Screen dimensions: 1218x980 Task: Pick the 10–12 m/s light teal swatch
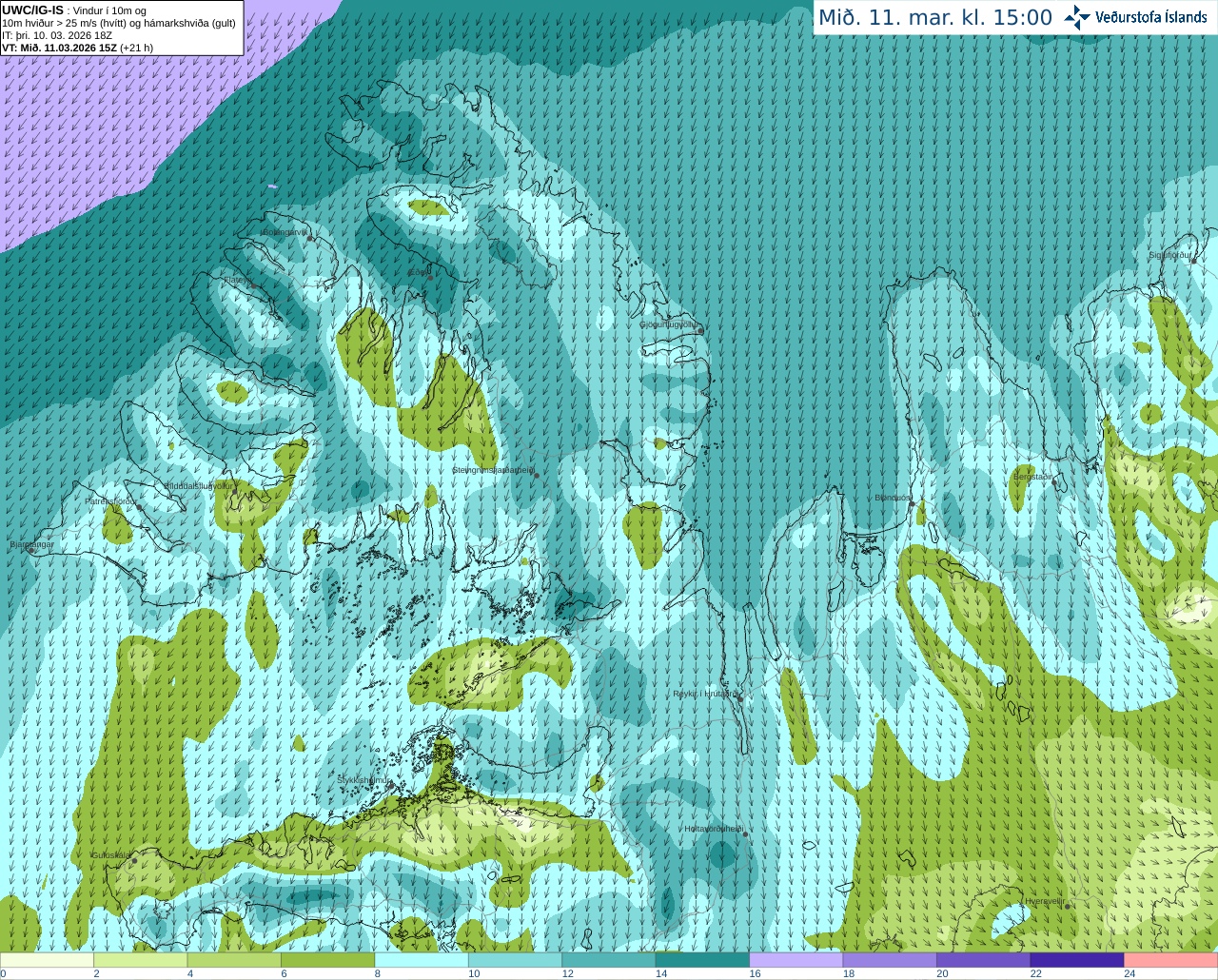pos(516,960)
